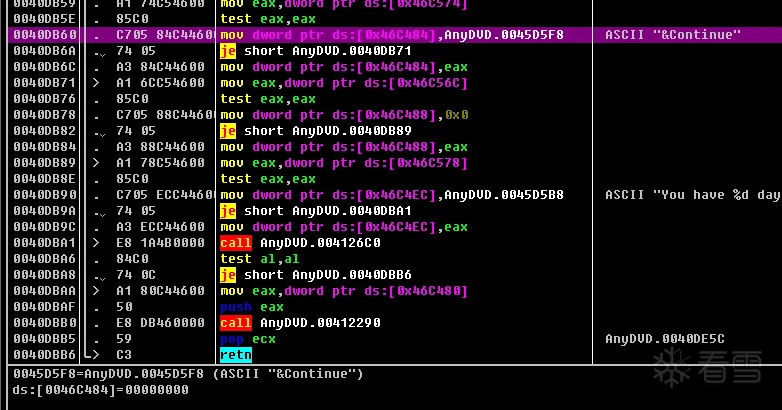
Task: Click address 0040DBAF in address column
Action: click(45, 306)
